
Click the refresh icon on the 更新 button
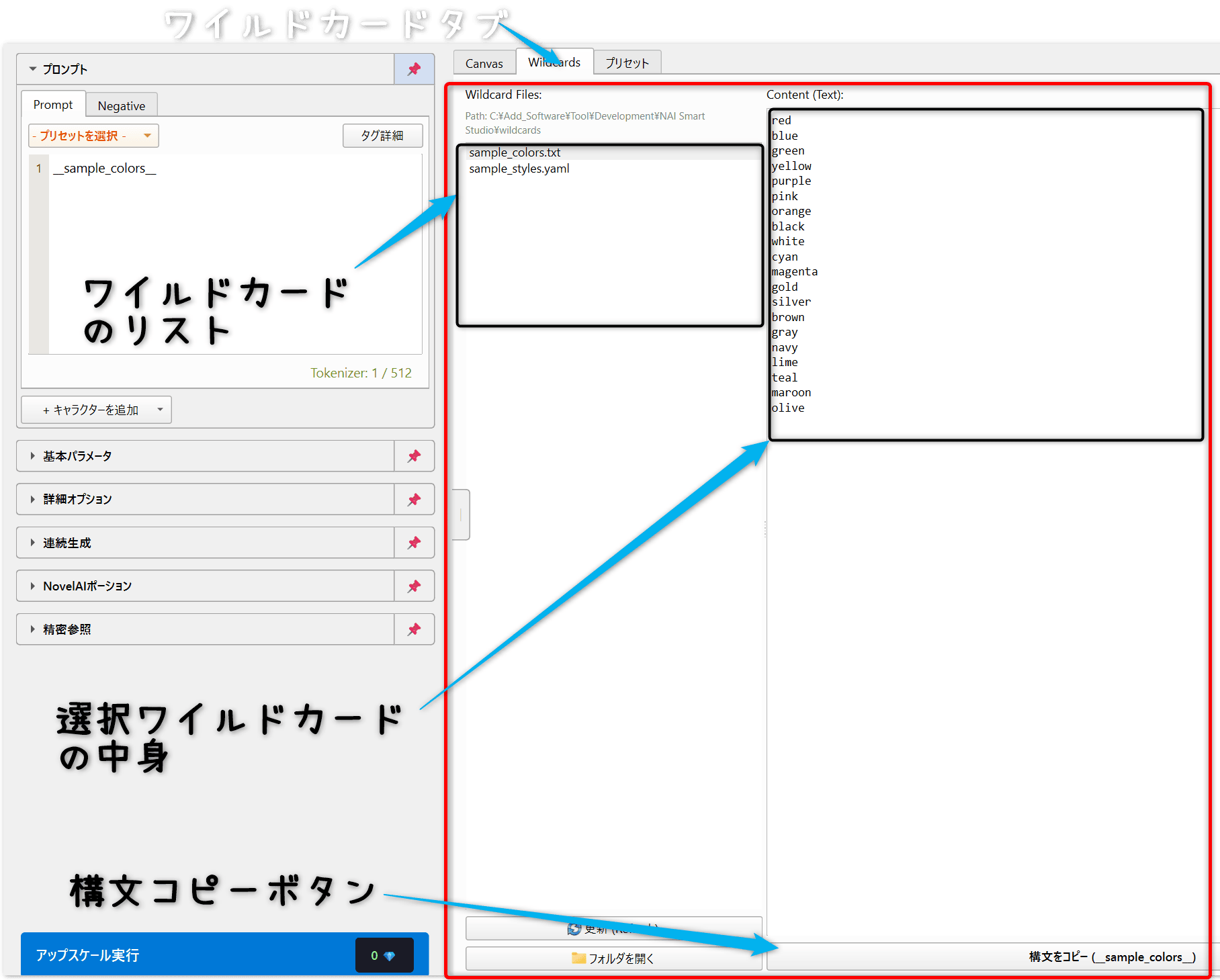pos(574,929)
